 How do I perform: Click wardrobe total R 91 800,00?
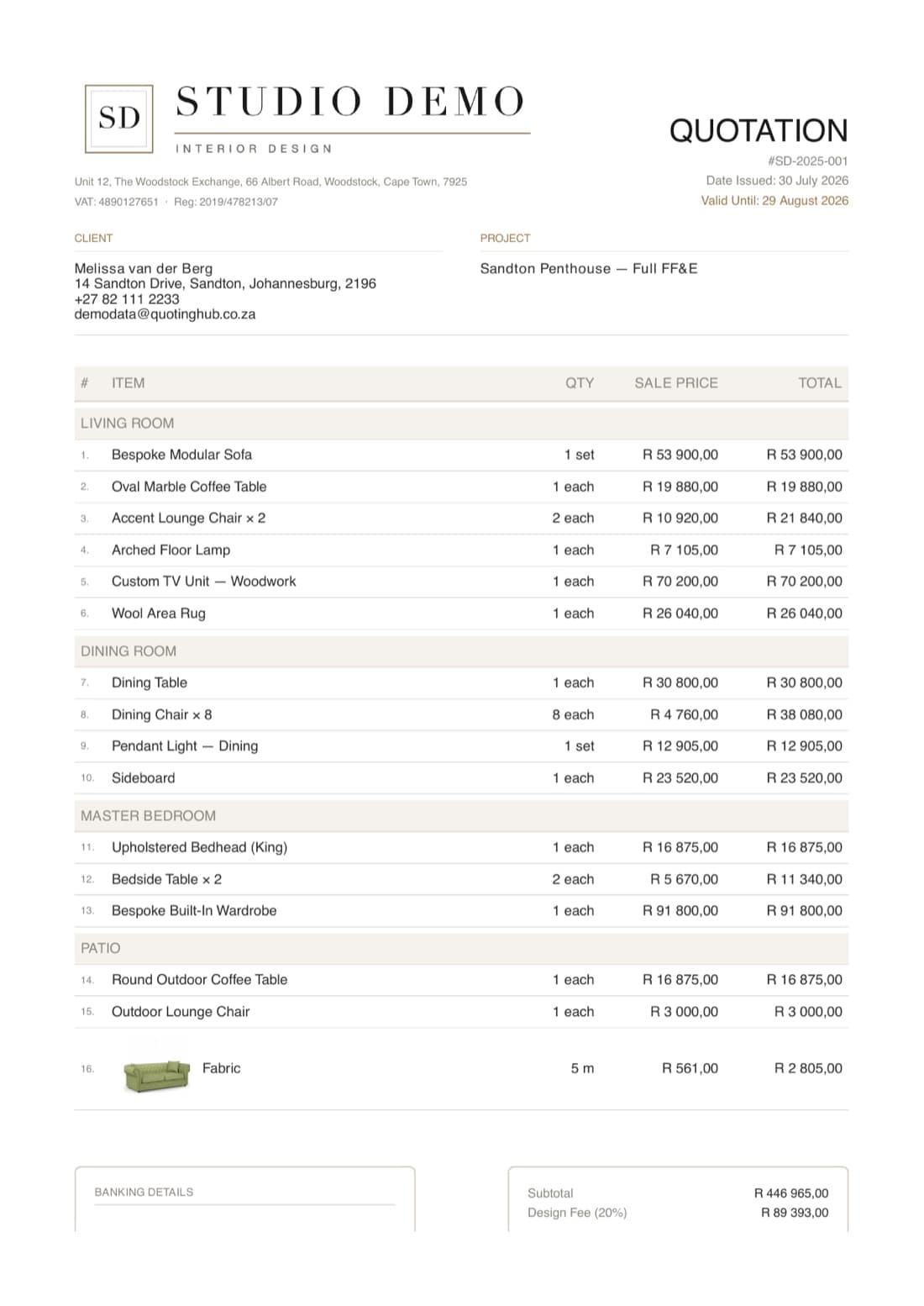tap(805, 911)
